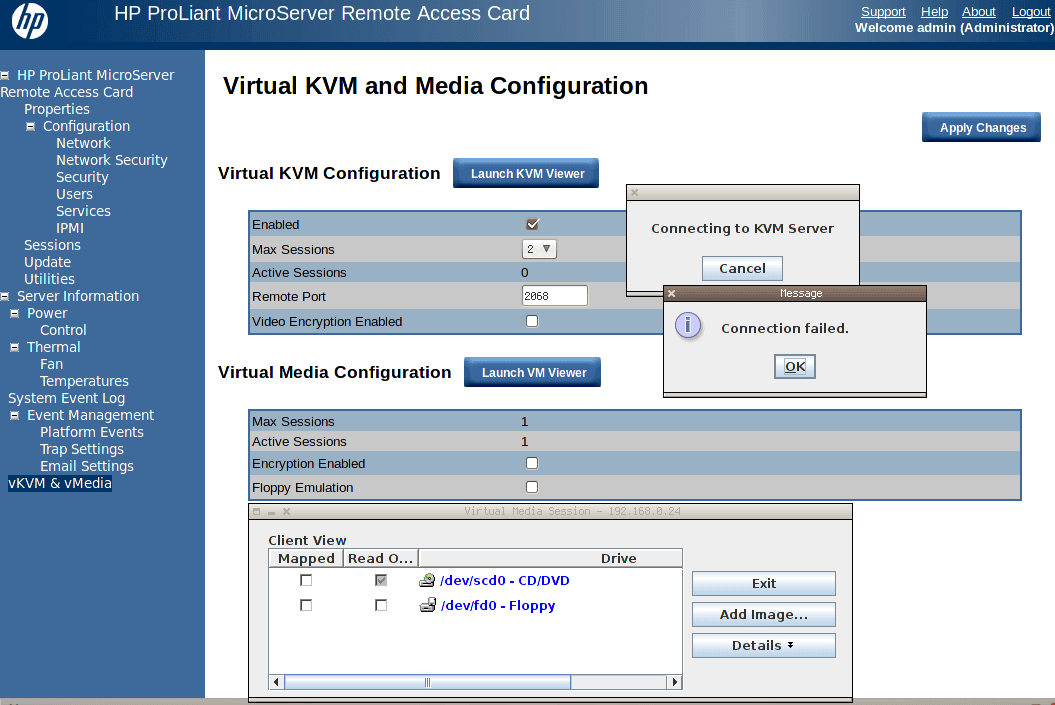Click the Drive column header
Viewport: 1055px width, 705px height.
click(x=550, y=558)
